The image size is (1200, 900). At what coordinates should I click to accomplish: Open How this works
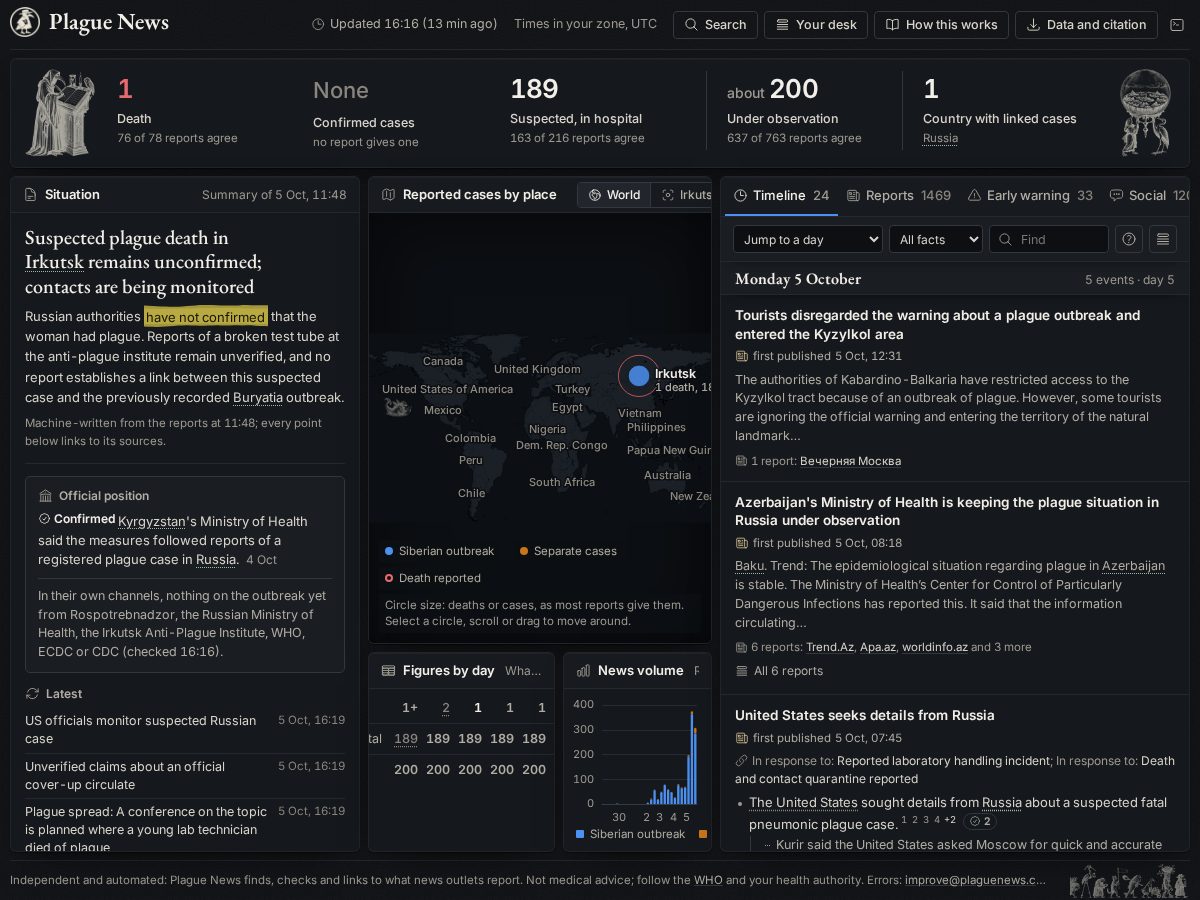pyautogui.click(x=941, y=25)
